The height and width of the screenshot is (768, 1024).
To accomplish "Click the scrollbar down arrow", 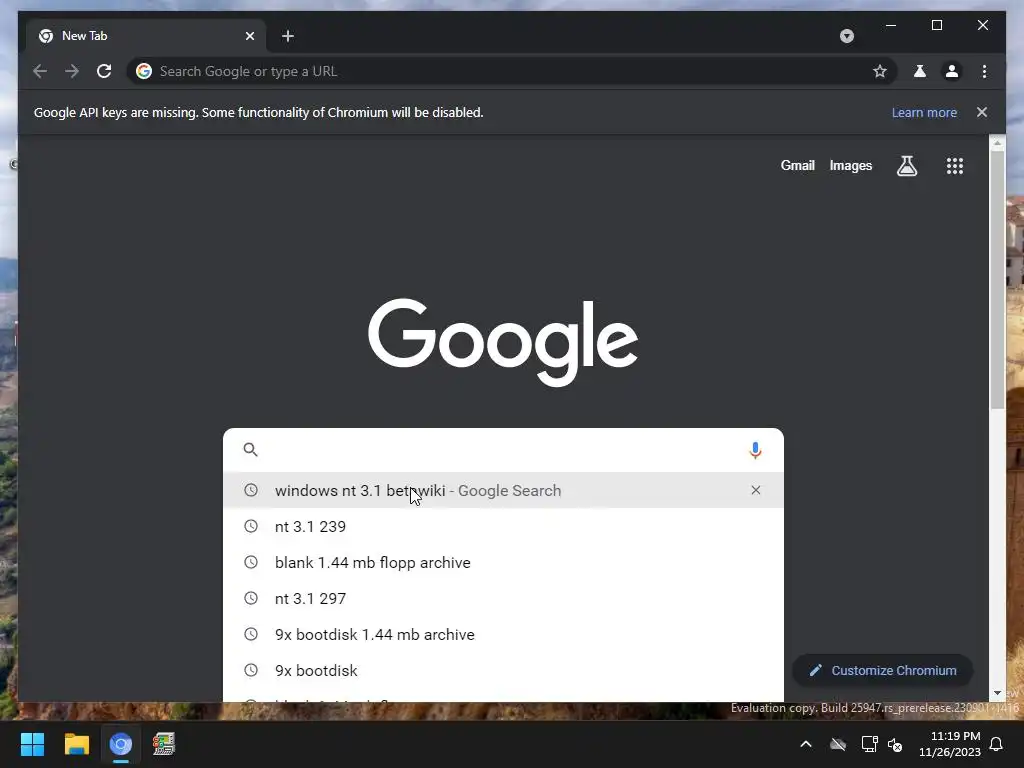I will click(997, 693).
